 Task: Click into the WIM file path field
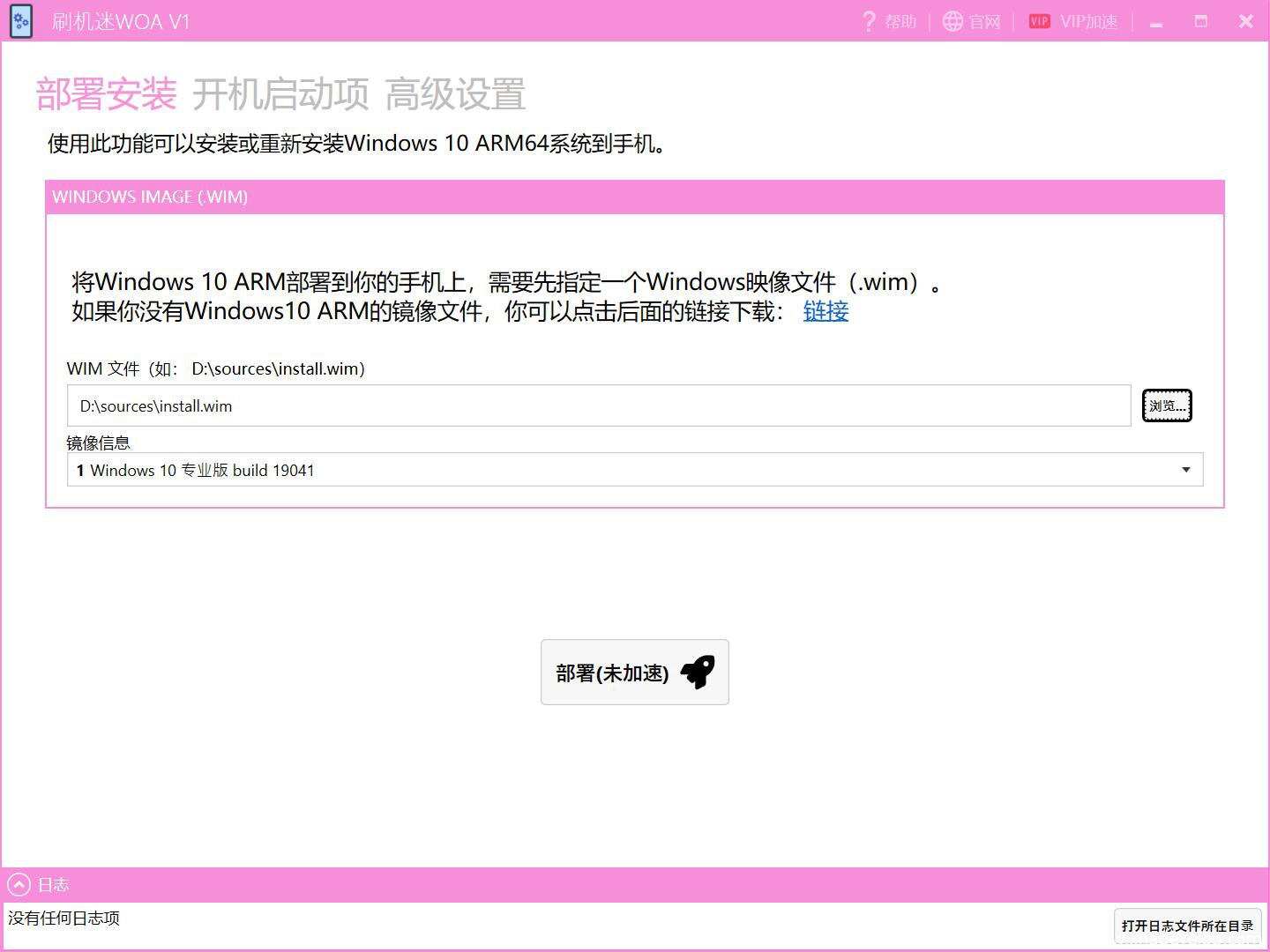(x=598, y=406)
